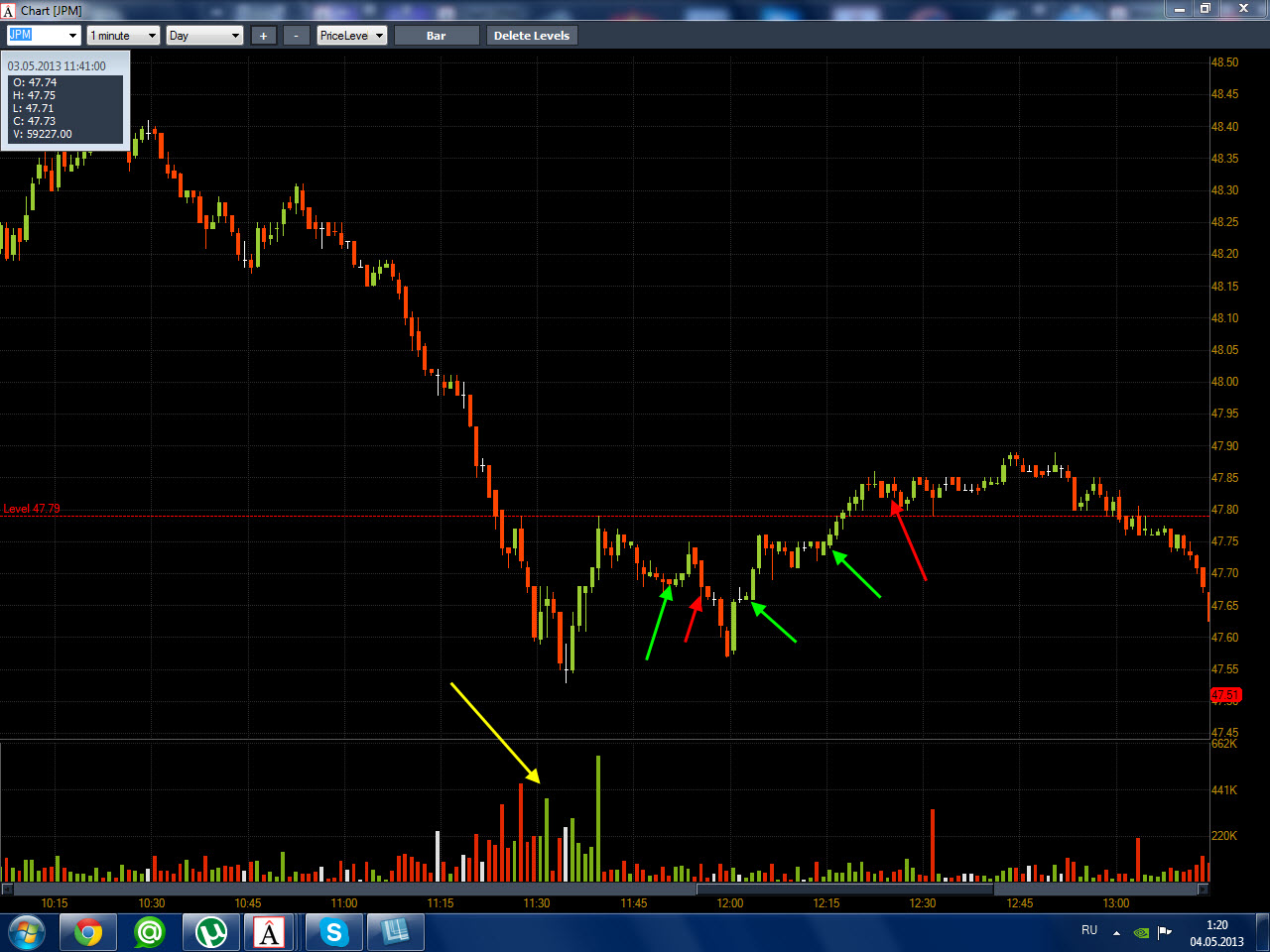This screenshot has height=952, width=1270.
Task: Click the RU language indicator
Action: [x=1089, y=930]
